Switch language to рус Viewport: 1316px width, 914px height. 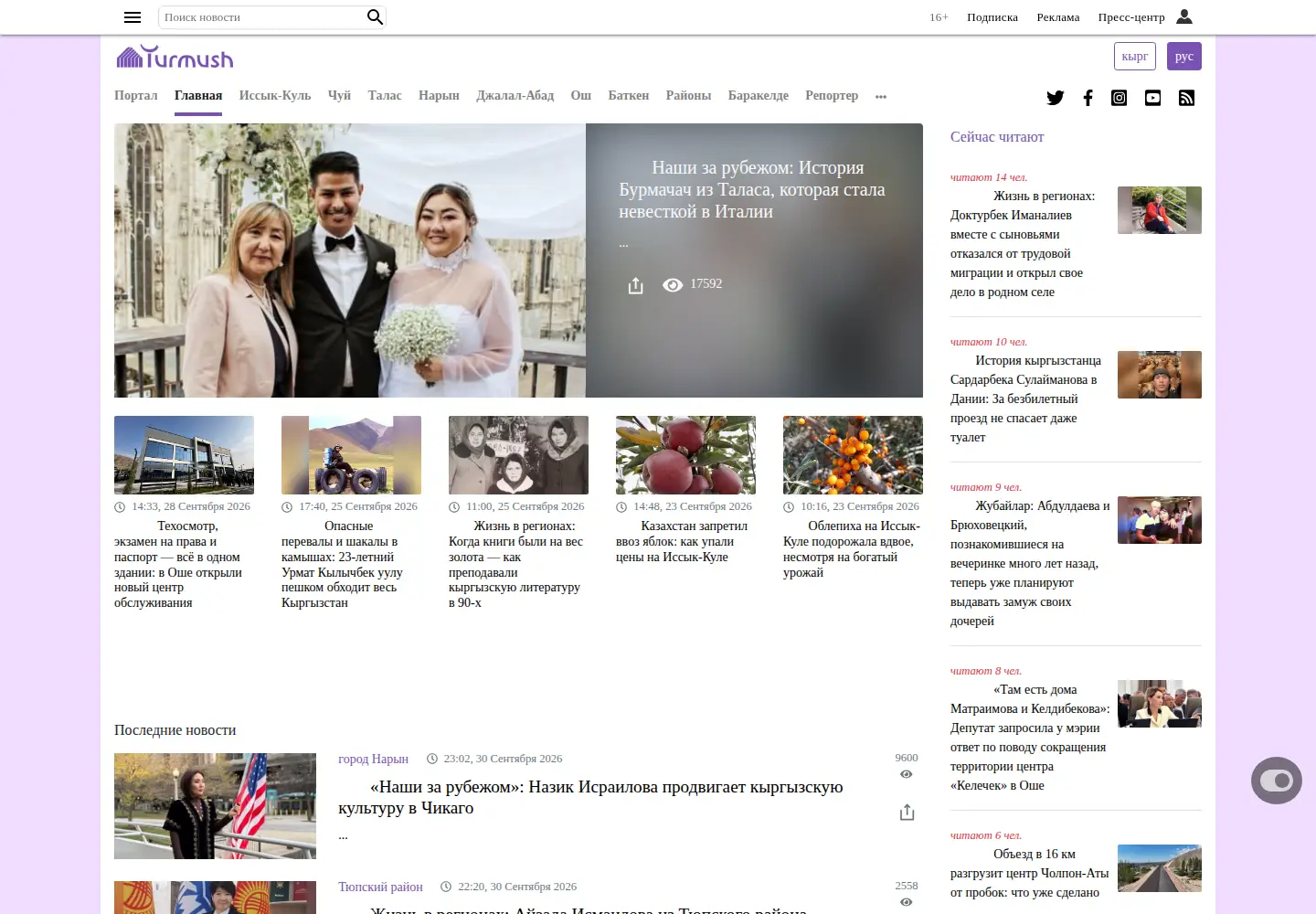point(1184,57)
